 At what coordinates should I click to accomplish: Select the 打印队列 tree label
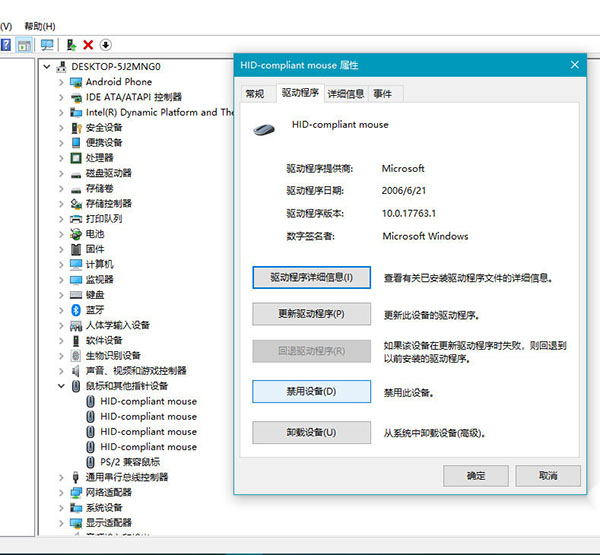[104, 219]
